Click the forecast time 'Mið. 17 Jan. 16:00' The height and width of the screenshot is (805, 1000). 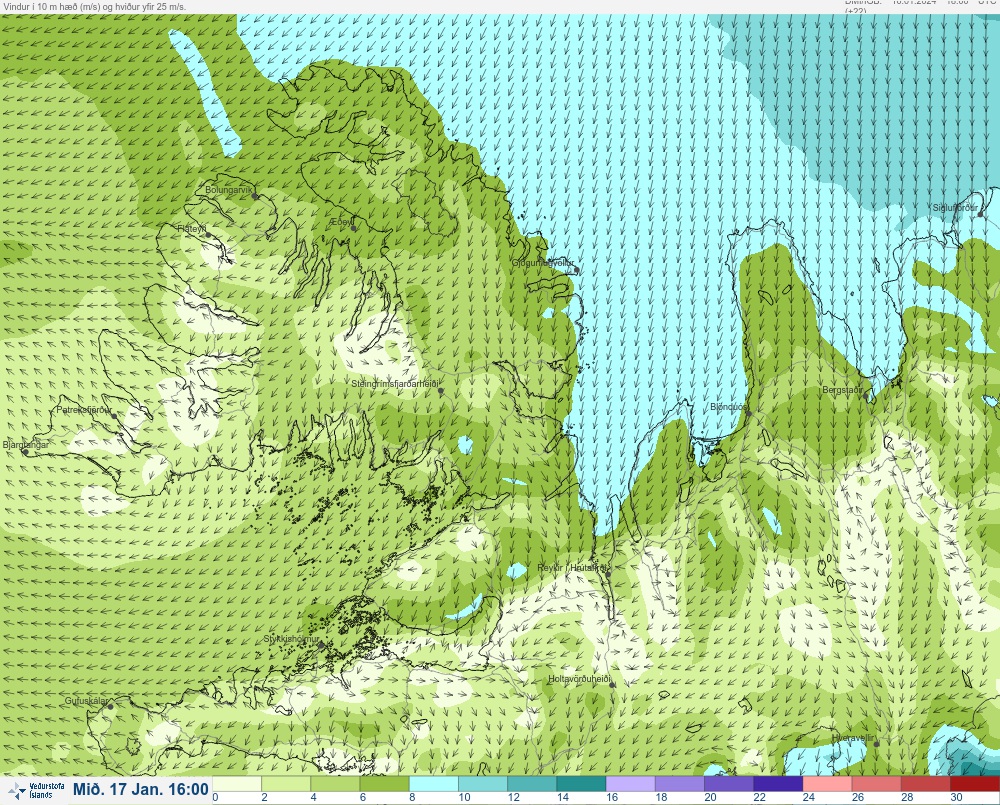pyautogui.click(x=141, y=790)
